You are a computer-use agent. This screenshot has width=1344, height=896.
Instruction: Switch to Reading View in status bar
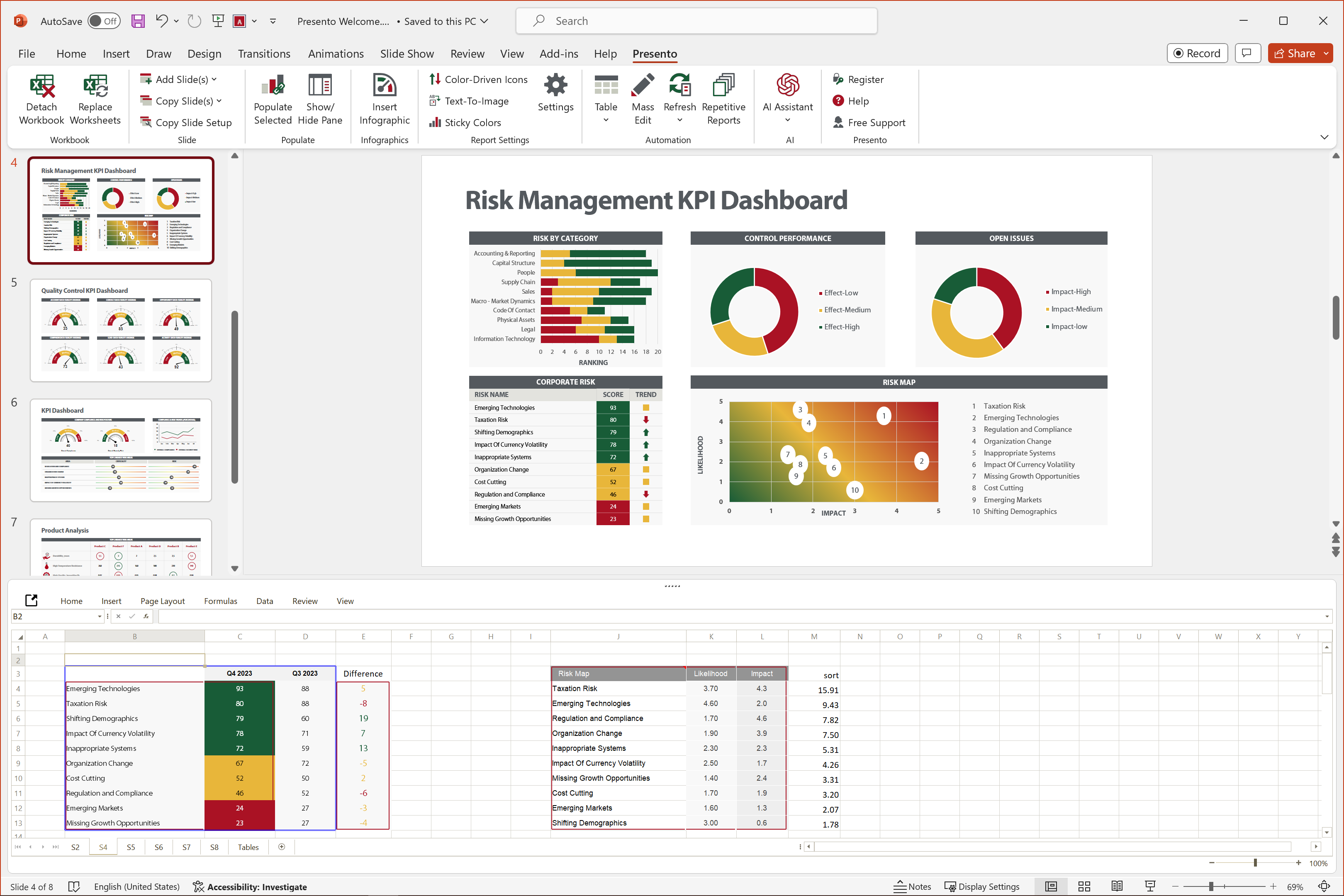pyautogui.click(x=1117, y=886)
